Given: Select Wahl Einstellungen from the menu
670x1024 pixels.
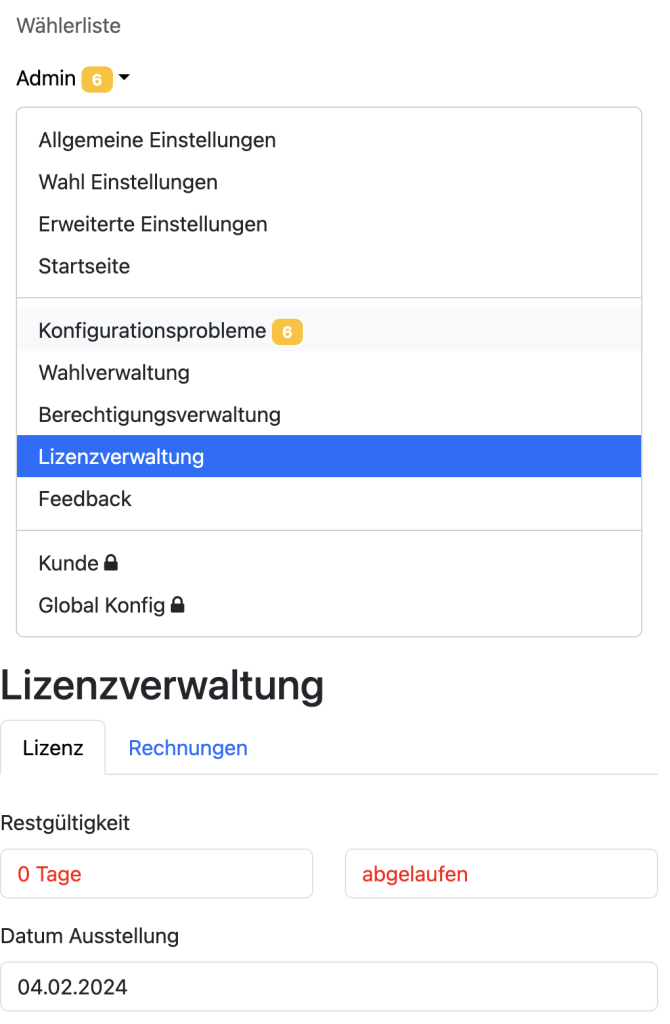Looking at the screenshot, I should pos(128,182).
